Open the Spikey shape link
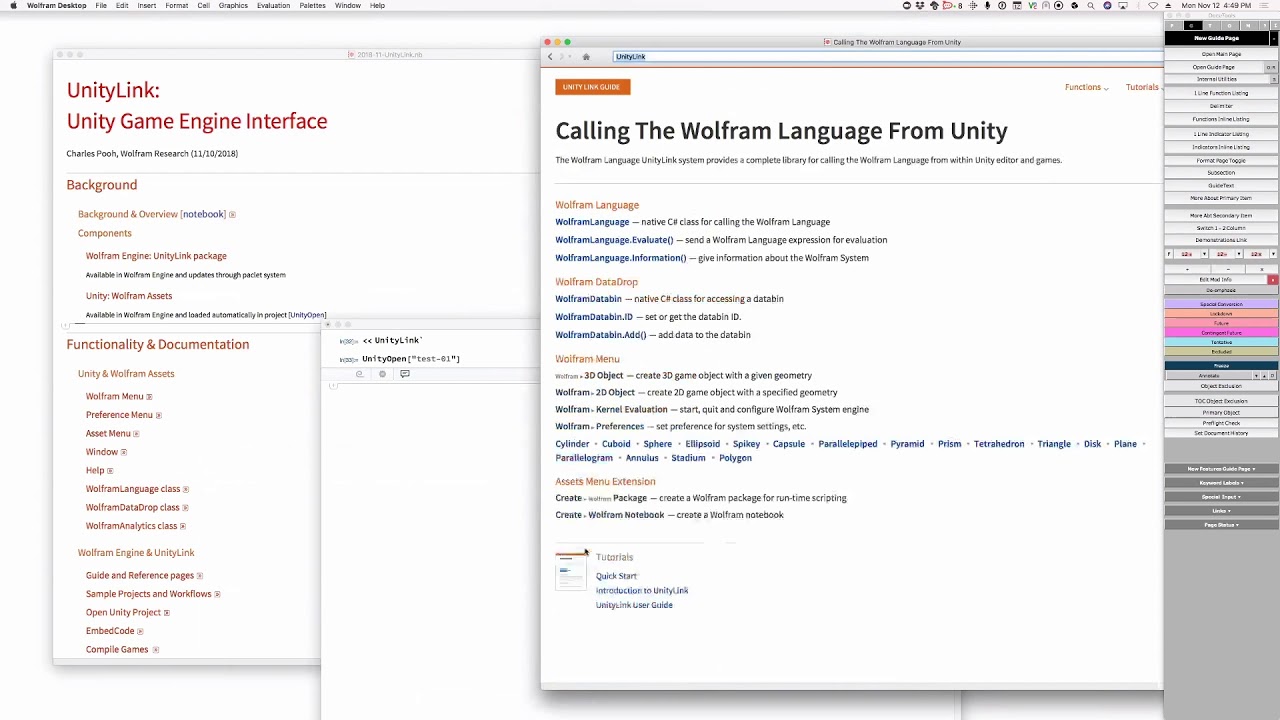The image size is (1280, 720). click(x=746, y=444)
